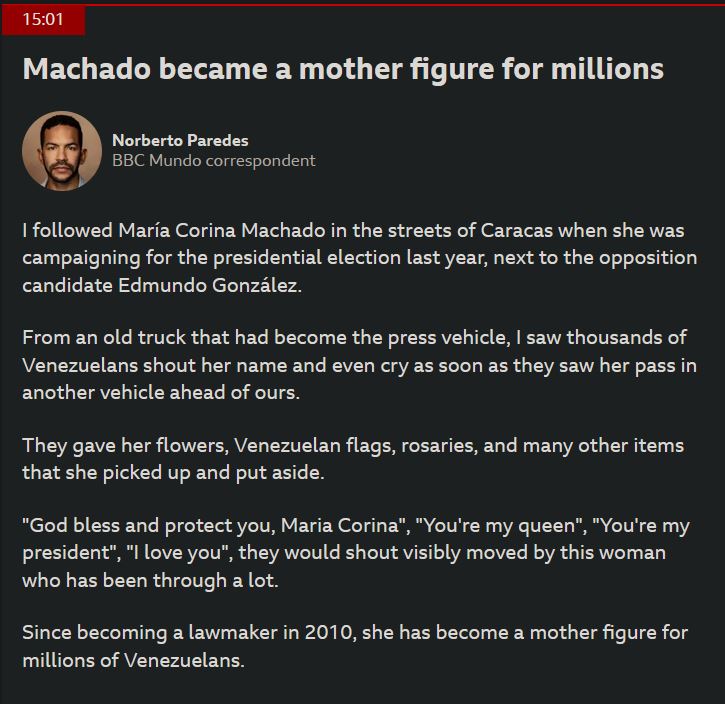Image resolution: width=725 pixels, height=704 pixels.
Task: Click the paragraph starting "From an old truck"
Action: [359, 365]
